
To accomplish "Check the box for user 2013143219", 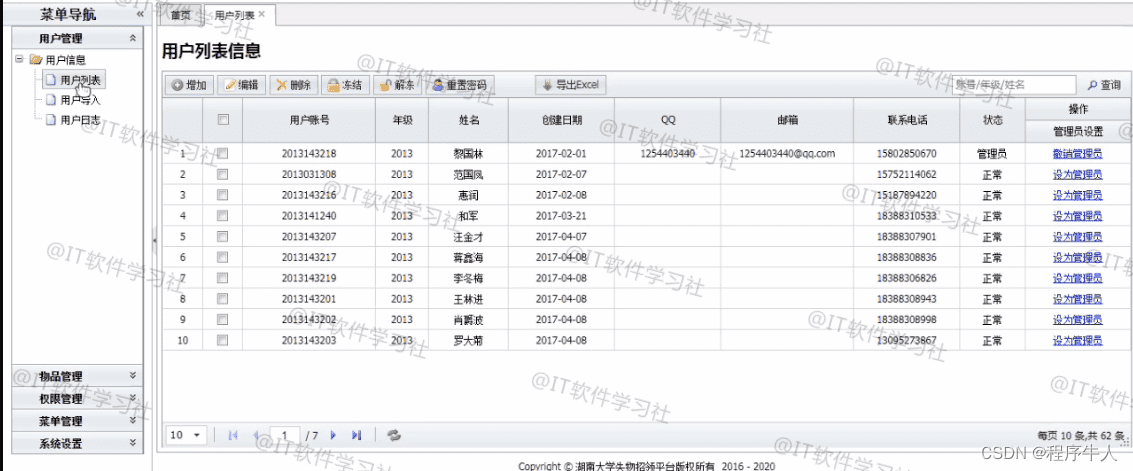I will click(x=223, y=278).
